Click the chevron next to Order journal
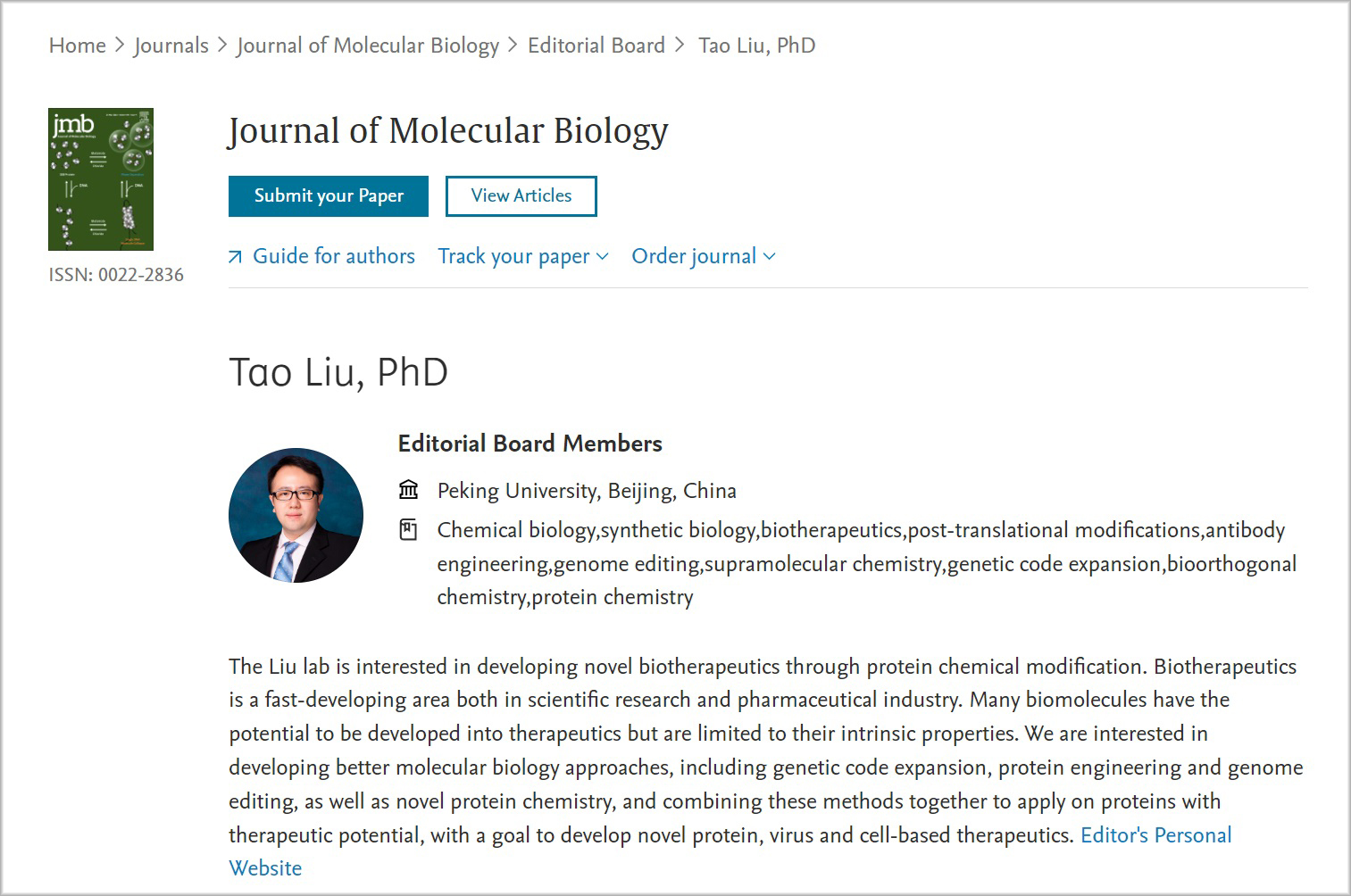The width and height of the screenshot is (1351, 896). [770, 257]
